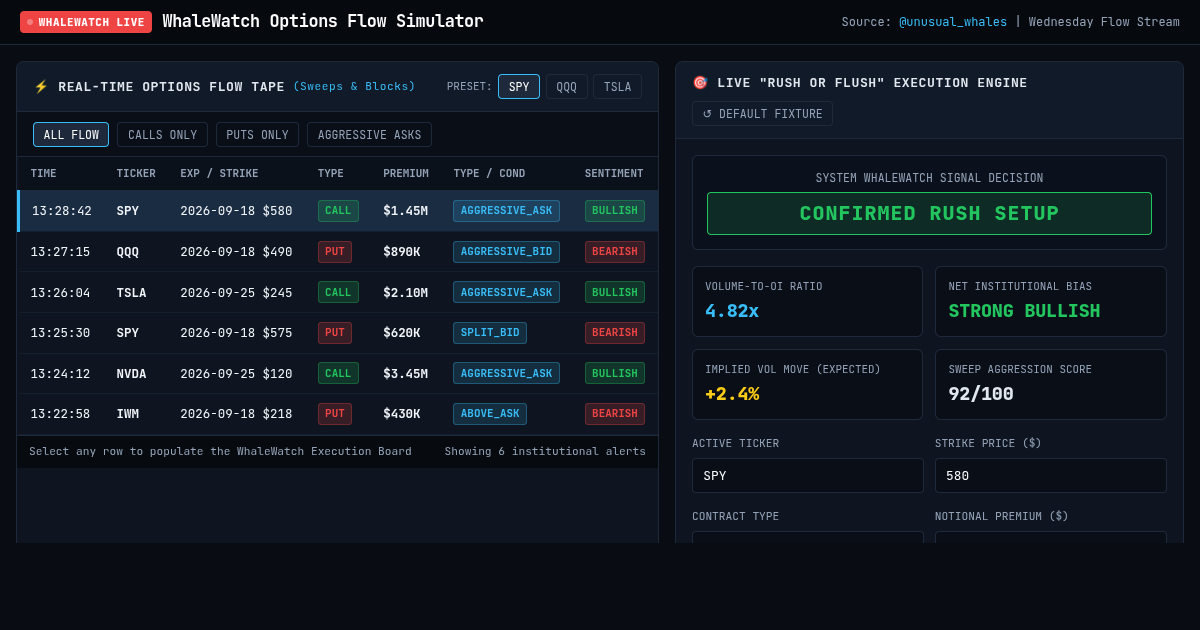
Task: Select the NVDA ticker row
Action: 338,374
